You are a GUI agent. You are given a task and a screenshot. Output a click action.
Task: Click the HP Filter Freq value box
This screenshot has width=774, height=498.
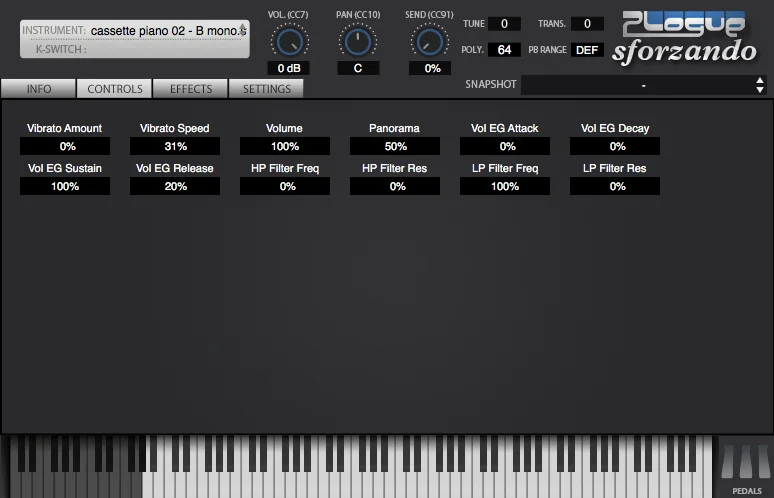[x=285, y=186]
